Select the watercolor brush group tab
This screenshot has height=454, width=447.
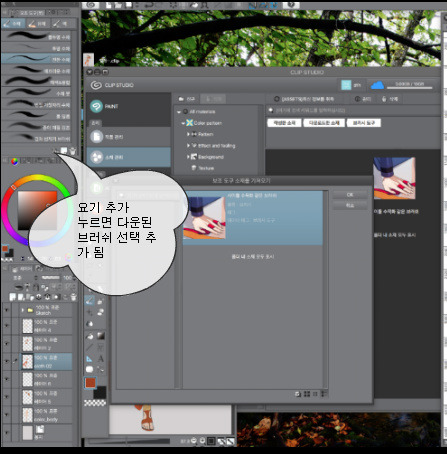point(13,24)
